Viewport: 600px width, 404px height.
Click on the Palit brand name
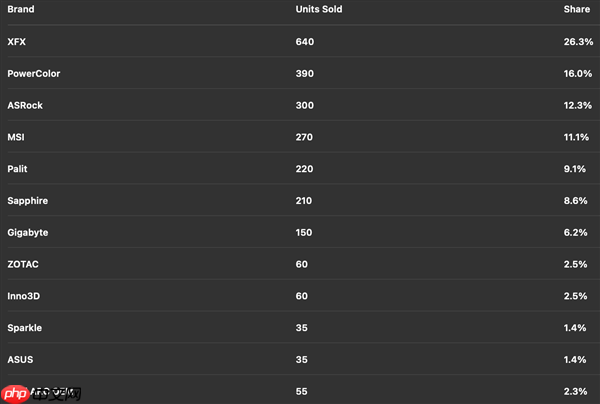coord(18,169)
